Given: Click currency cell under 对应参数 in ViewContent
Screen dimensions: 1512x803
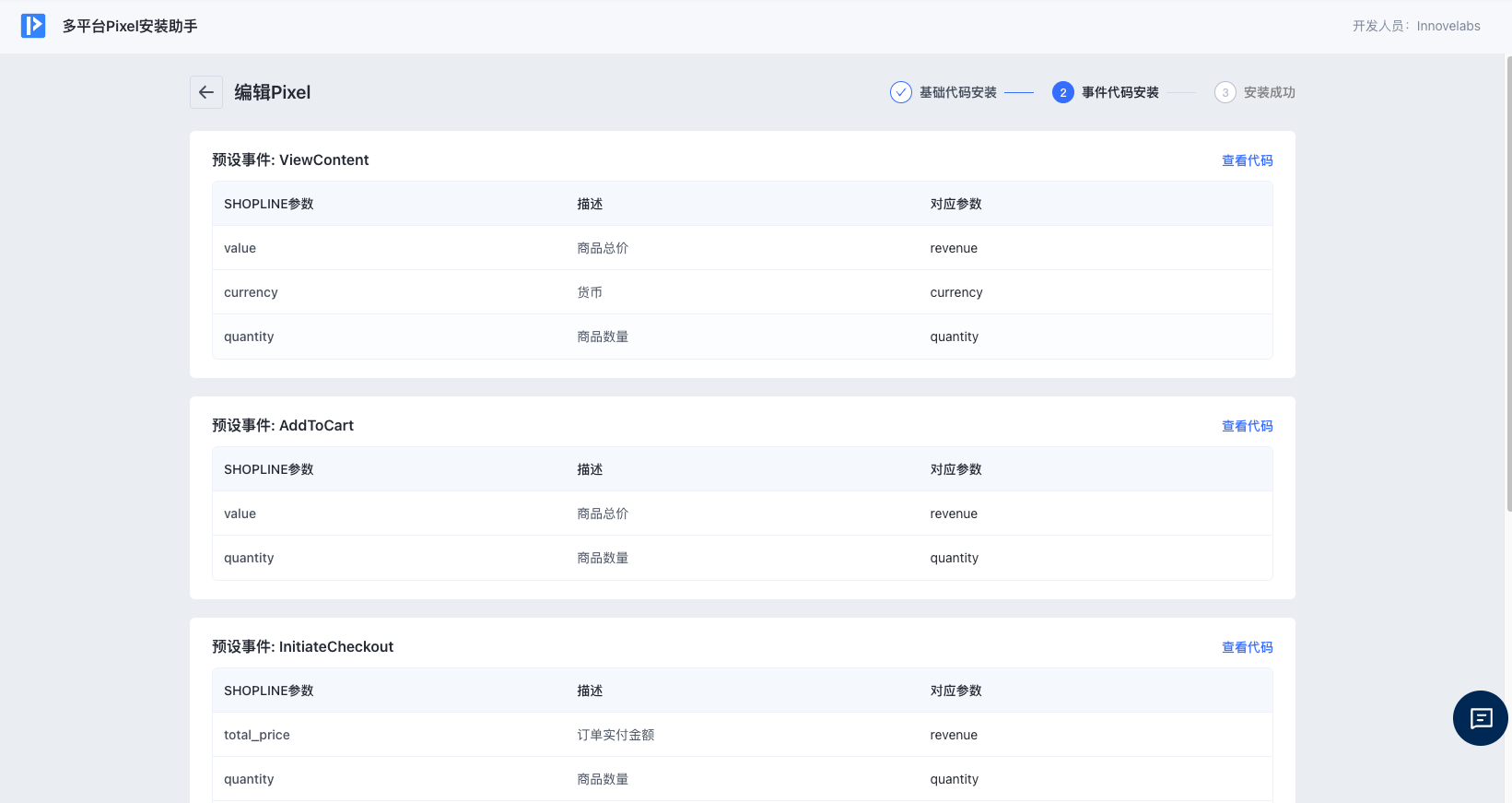Looking at the screenshot, I should [956, 292].
